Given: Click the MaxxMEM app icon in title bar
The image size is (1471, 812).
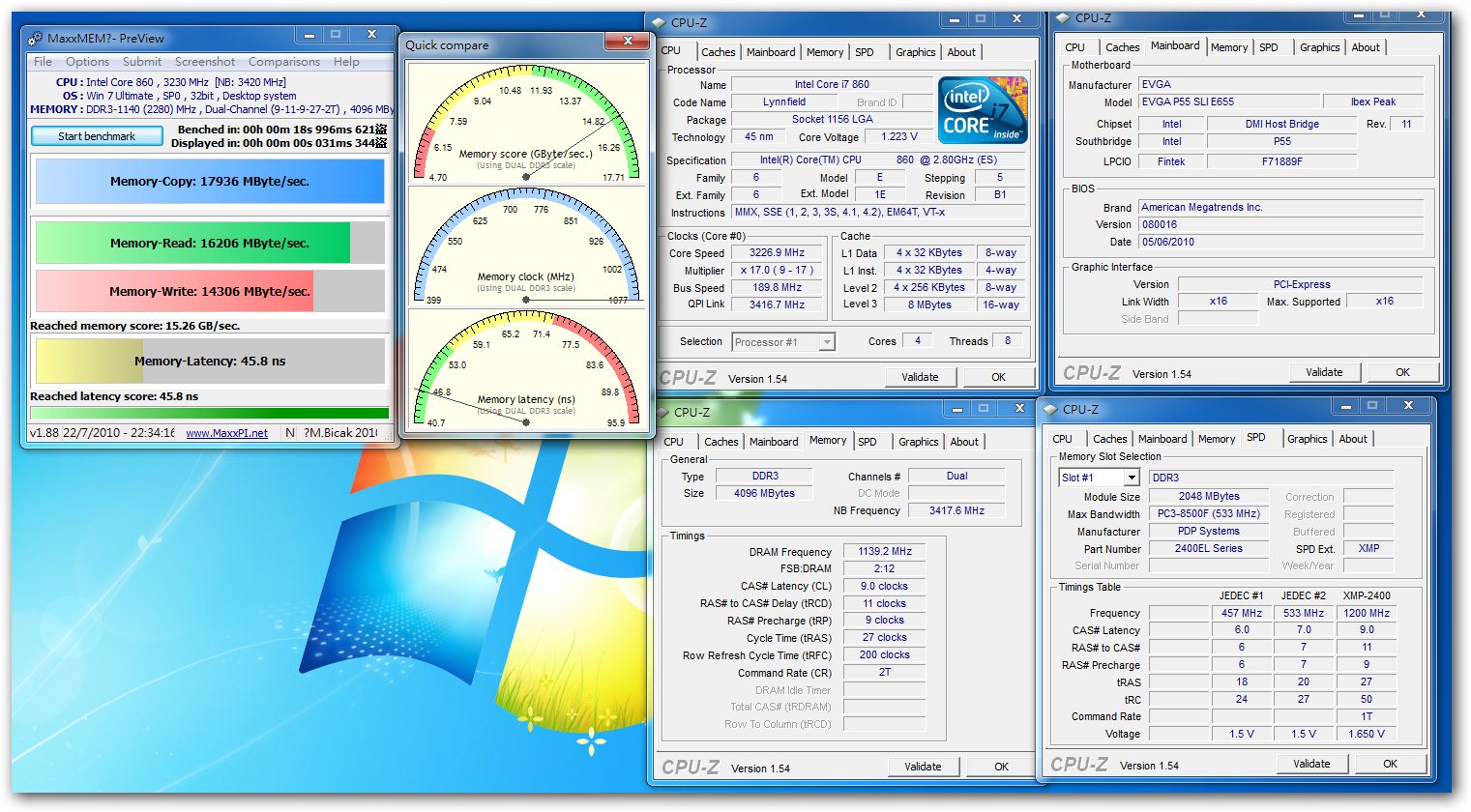Looking at the screenshot, I should point(36,39).
